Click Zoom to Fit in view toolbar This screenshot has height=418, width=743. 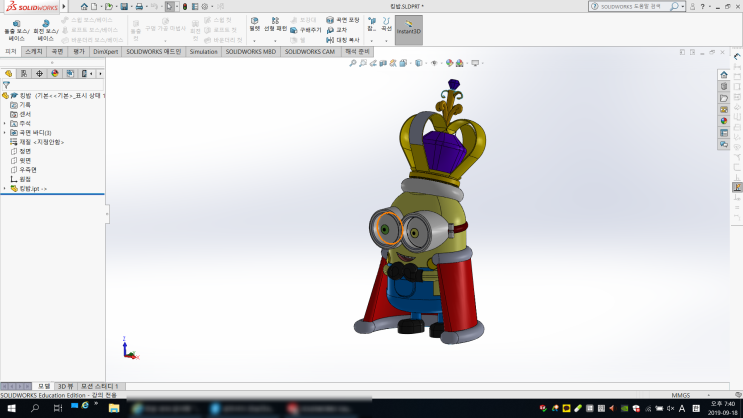[x=353, y=63]
